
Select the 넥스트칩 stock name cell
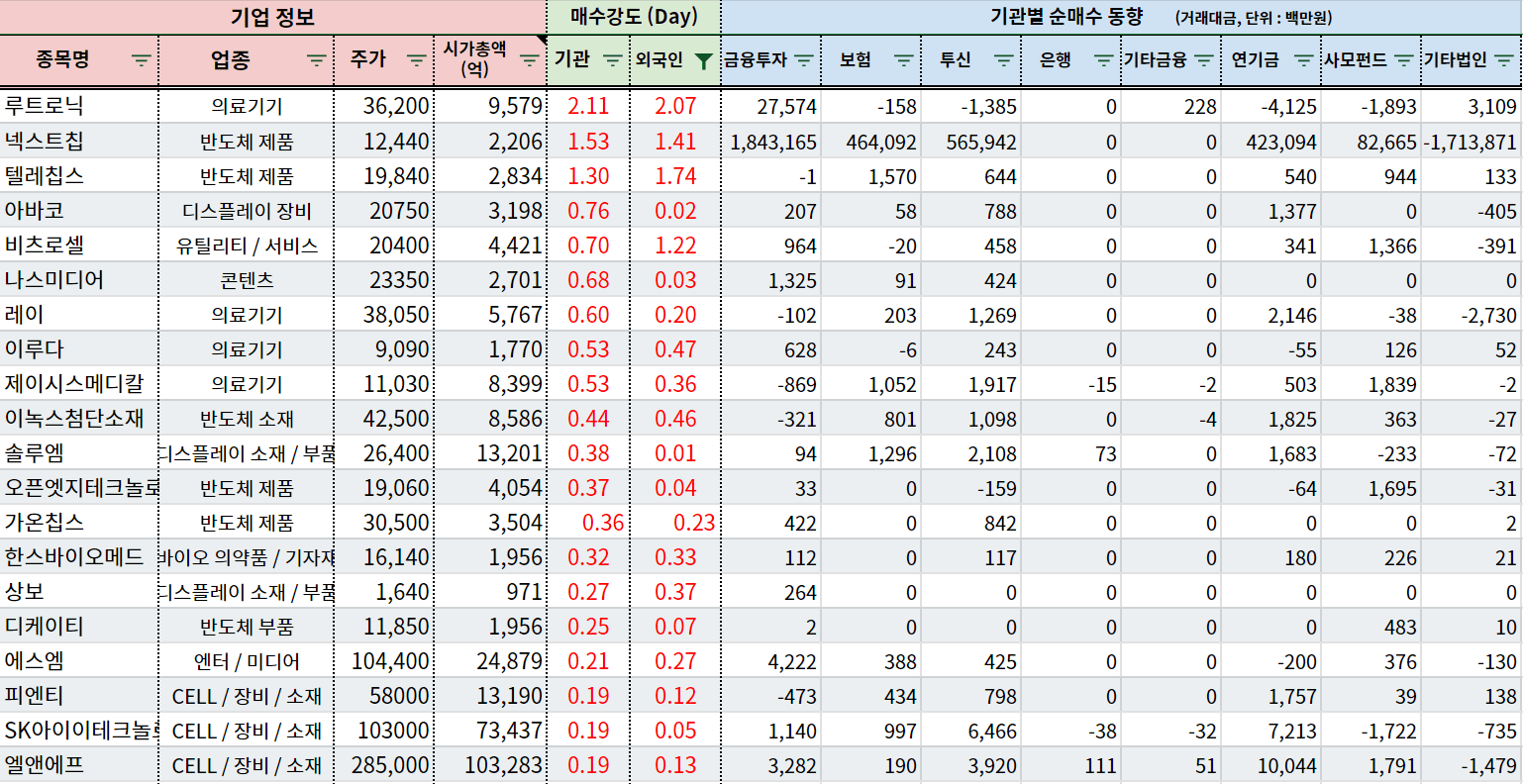coord(79,141)
